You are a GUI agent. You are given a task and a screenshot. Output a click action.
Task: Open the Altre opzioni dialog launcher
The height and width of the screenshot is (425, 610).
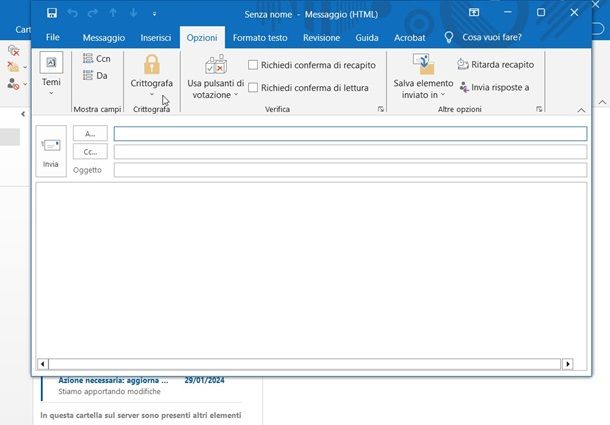click(539, 109)
